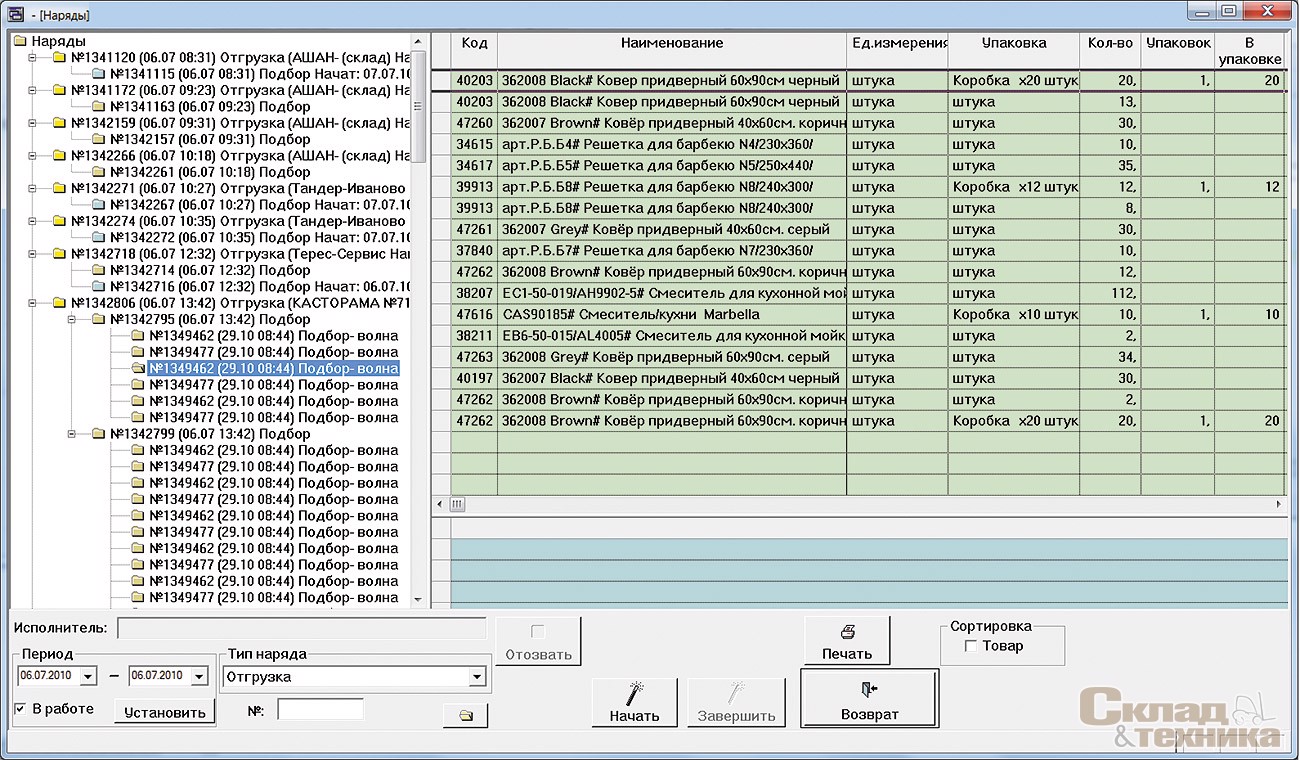Click the Возврат button

coord(869,698)
